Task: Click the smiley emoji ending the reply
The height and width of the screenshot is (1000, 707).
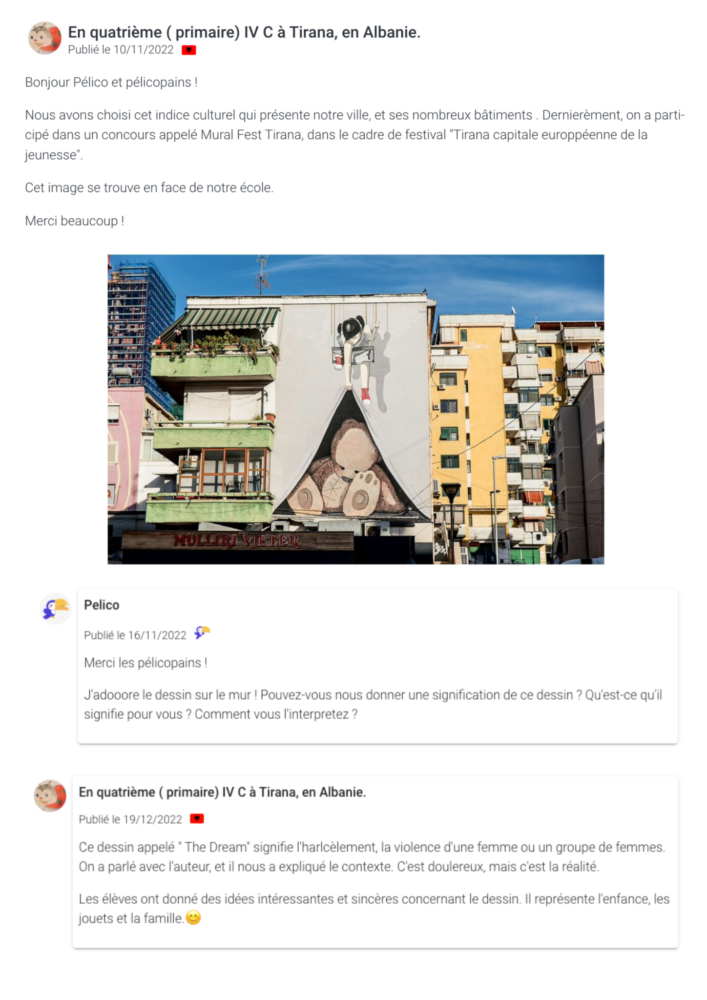Action: 193,918
